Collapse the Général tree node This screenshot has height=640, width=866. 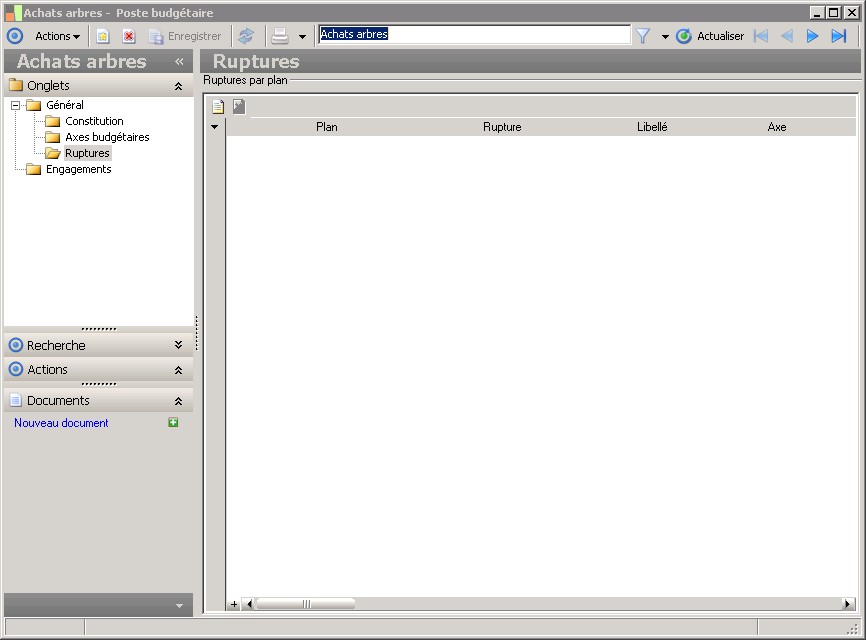[15, 105]
